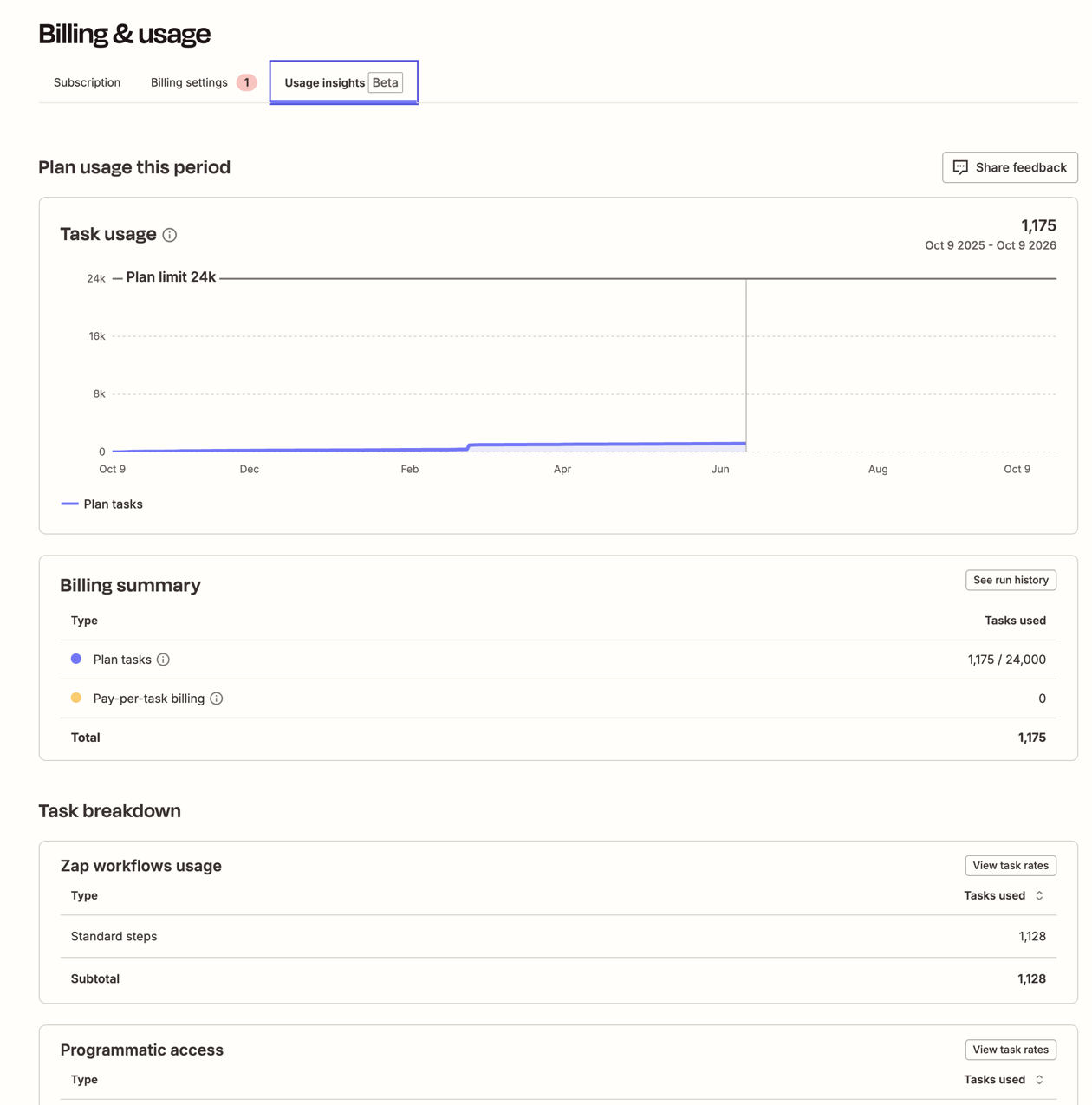Sort Programmatic access by Tasks used
Viewport: 1092px width, 1105px height.
[x=1004, y=1080]
